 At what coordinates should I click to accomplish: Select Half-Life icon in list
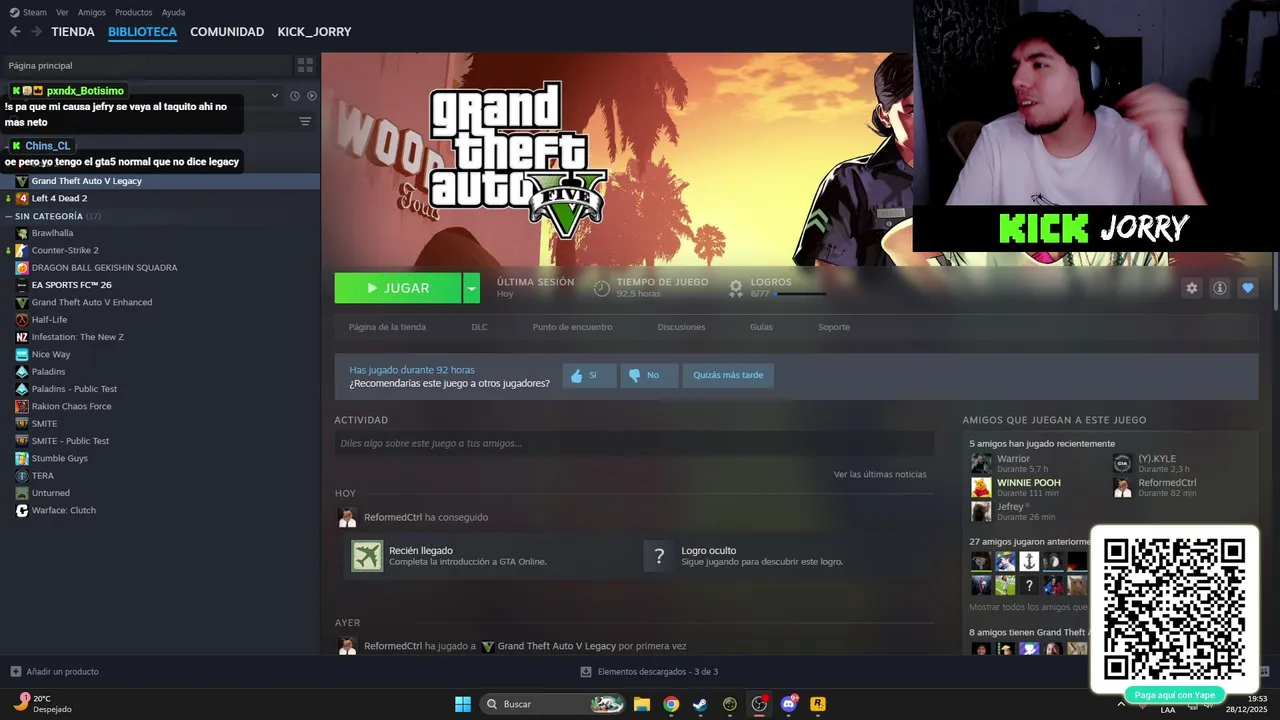tap(22, 319)
